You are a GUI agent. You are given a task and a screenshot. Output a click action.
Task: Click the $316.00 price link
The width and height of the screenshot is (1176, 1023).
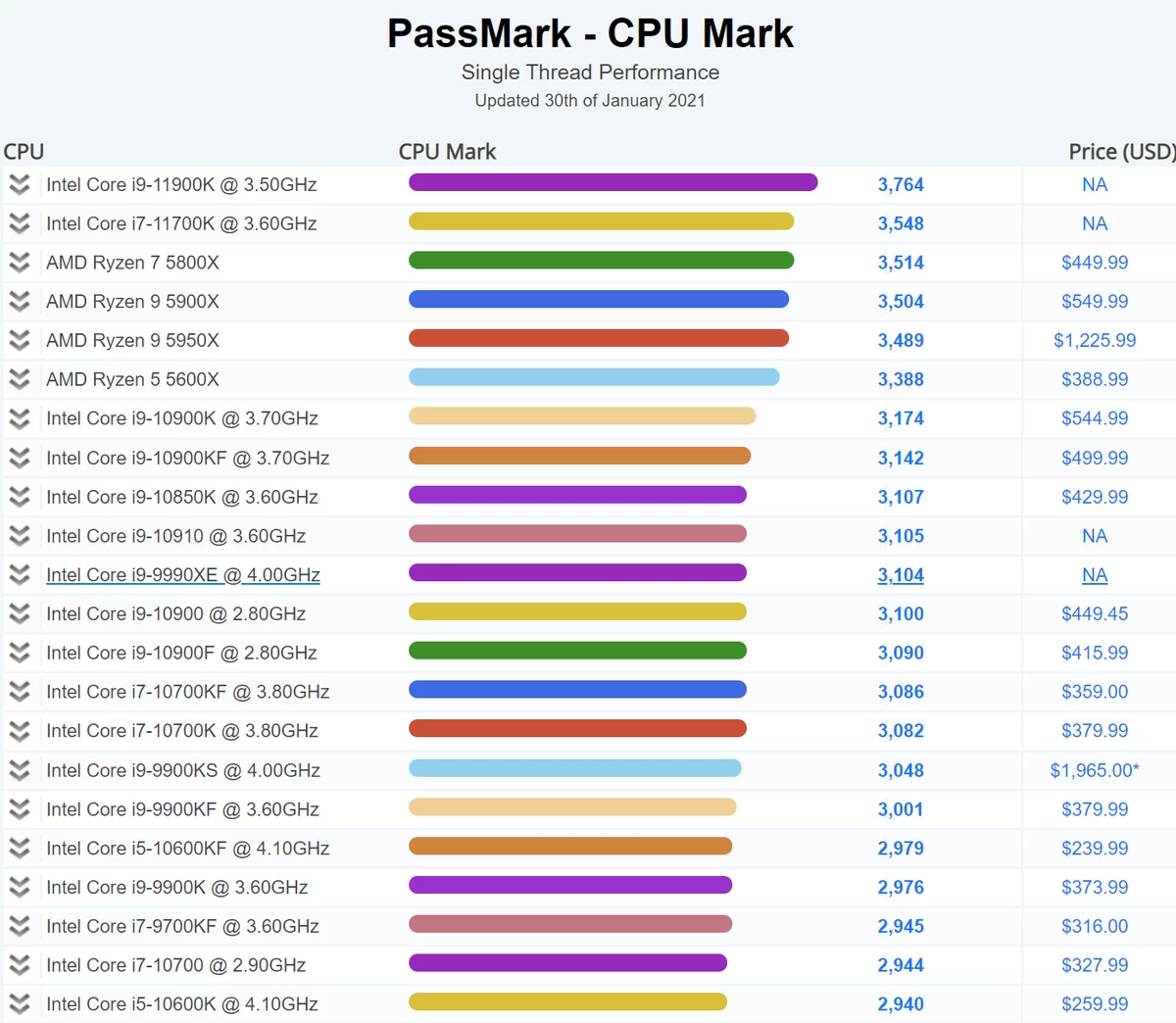1095,926
